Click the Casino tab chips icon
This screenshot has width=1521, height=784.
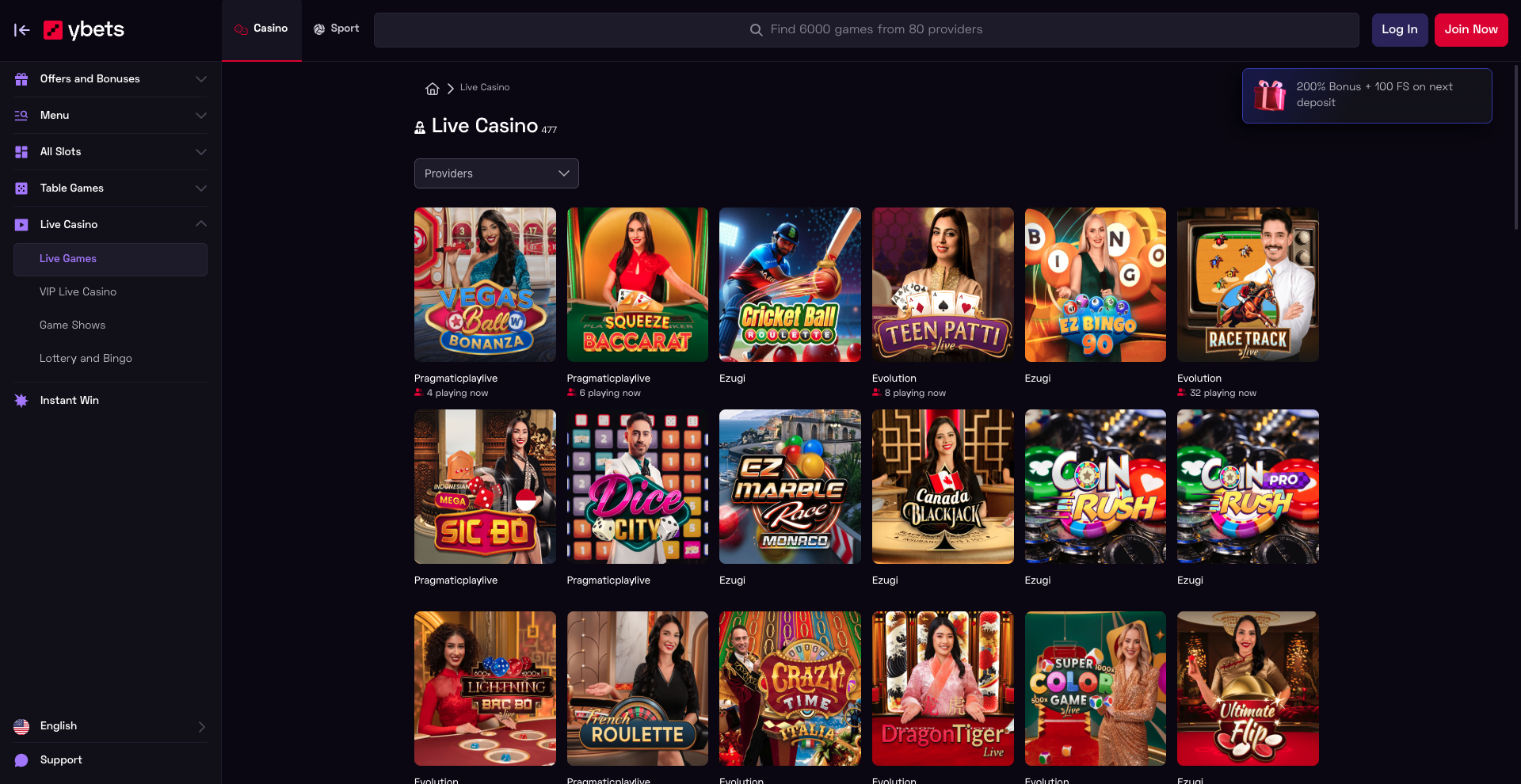pos(241,29)
